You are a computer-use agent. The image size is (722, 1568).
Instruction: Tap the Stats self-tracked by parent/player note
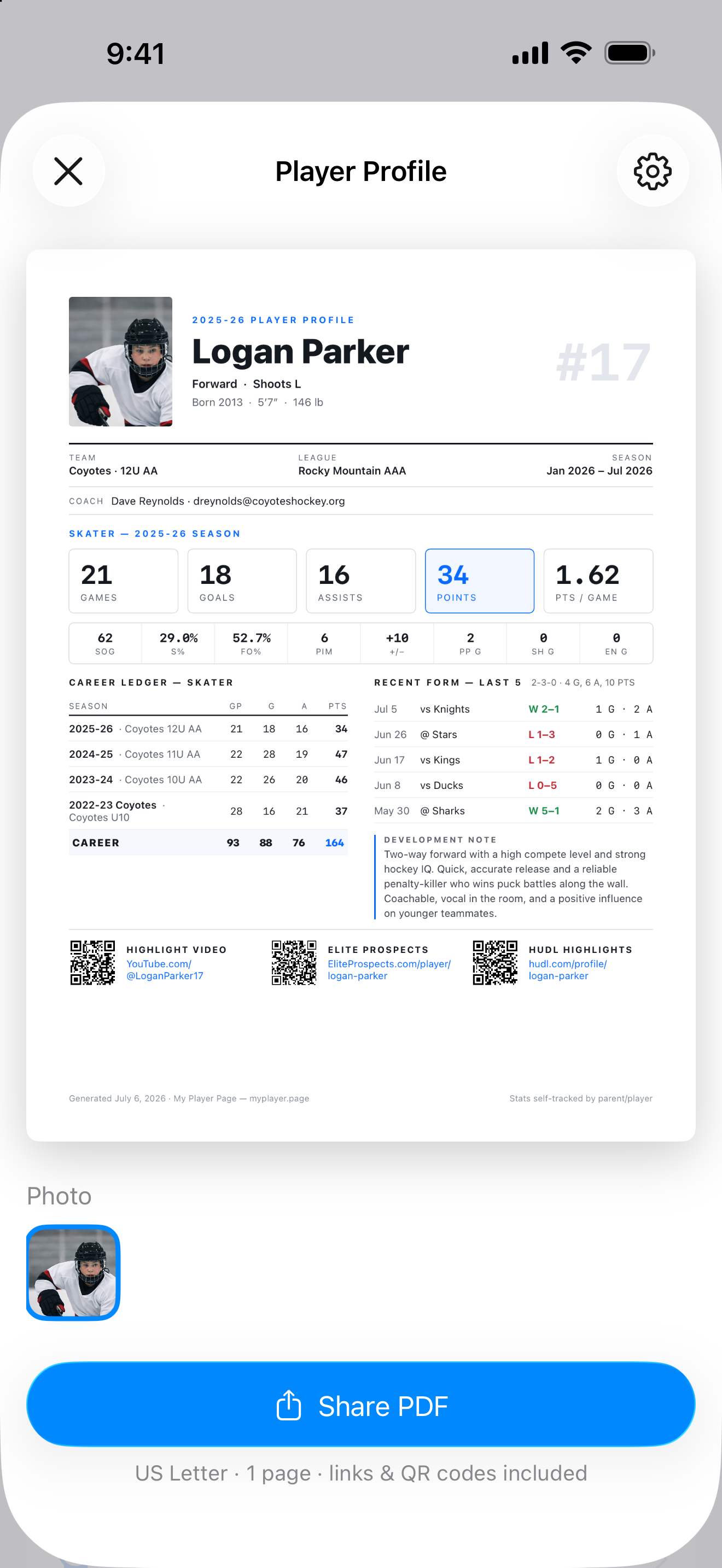(x=581, y=1098)
